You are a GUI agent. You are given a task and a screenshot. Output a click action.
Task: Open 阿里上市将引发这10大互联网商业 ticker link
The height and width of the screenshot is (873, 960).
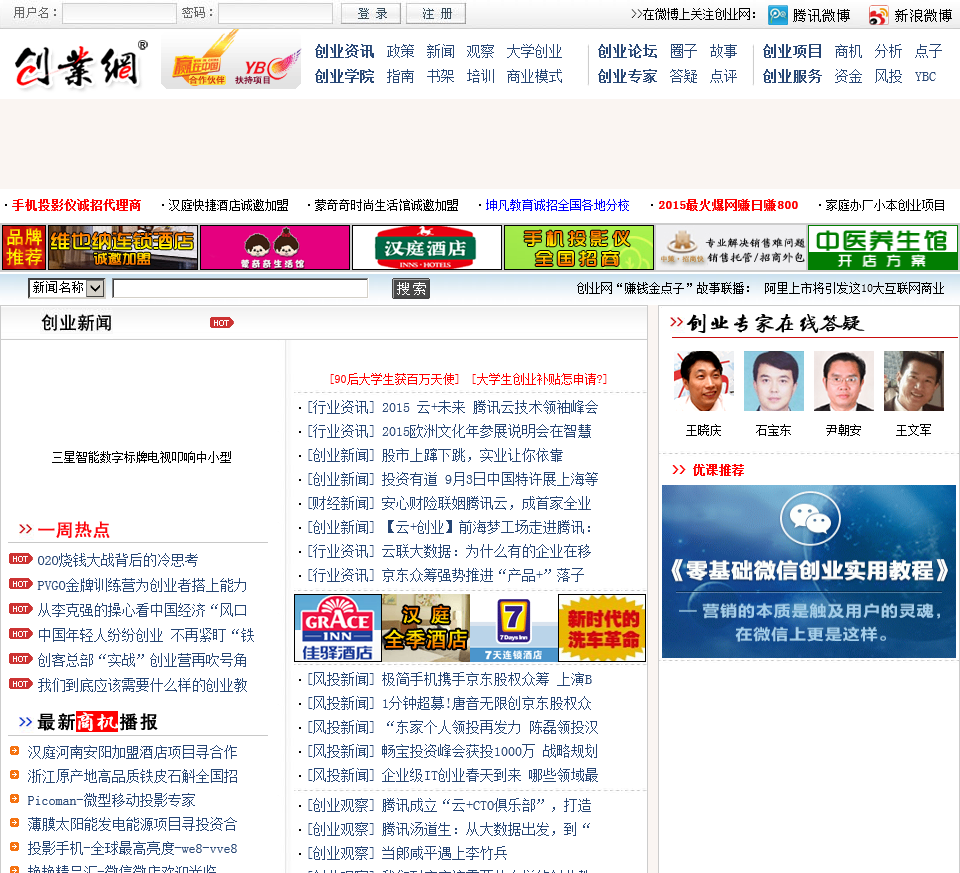pos(854,288)
